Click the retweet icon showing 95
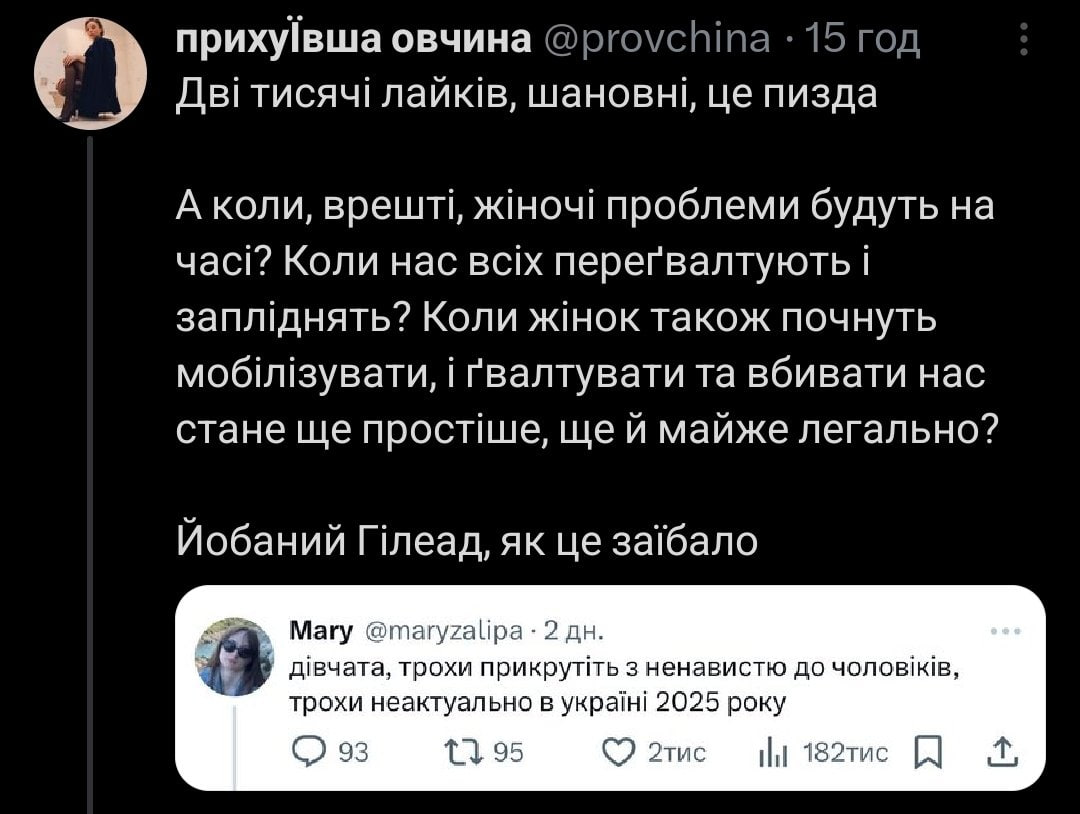Viewport: 1080px width, 814px height. pos(463,752)
